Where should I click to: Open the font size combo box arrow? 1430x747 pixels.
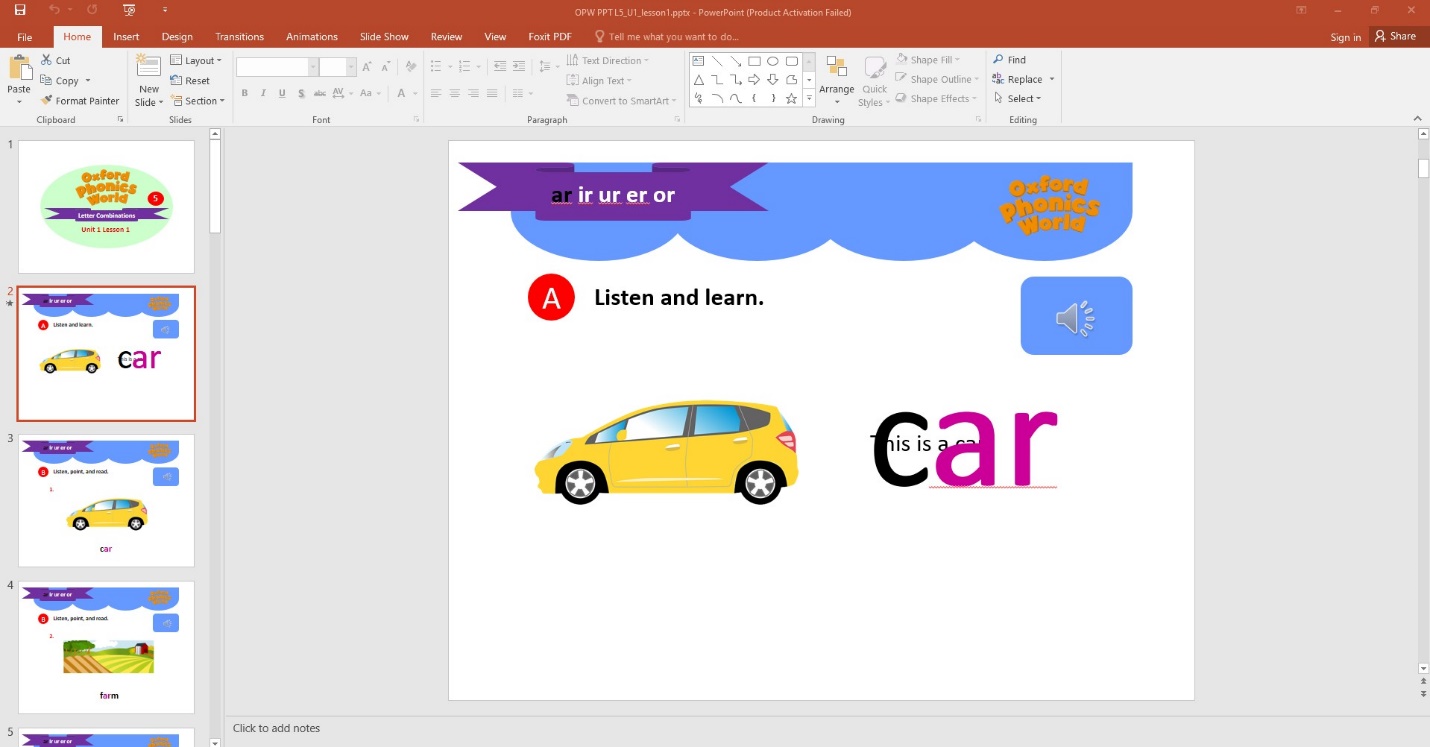pyautogui.click(x=351, y=66)
